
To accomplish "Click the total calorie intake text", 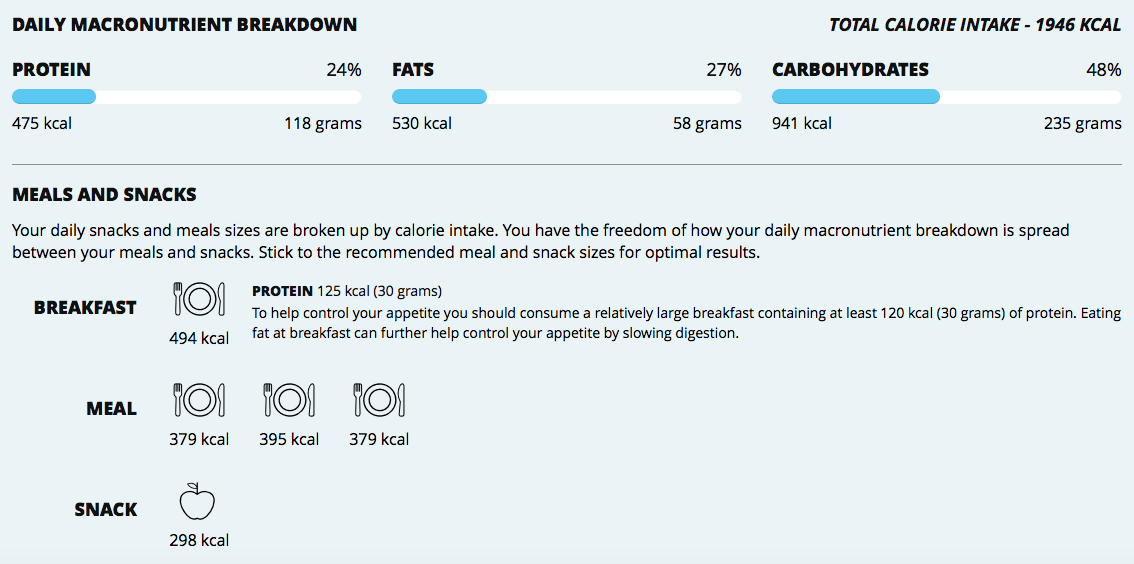I will point(975,25).
